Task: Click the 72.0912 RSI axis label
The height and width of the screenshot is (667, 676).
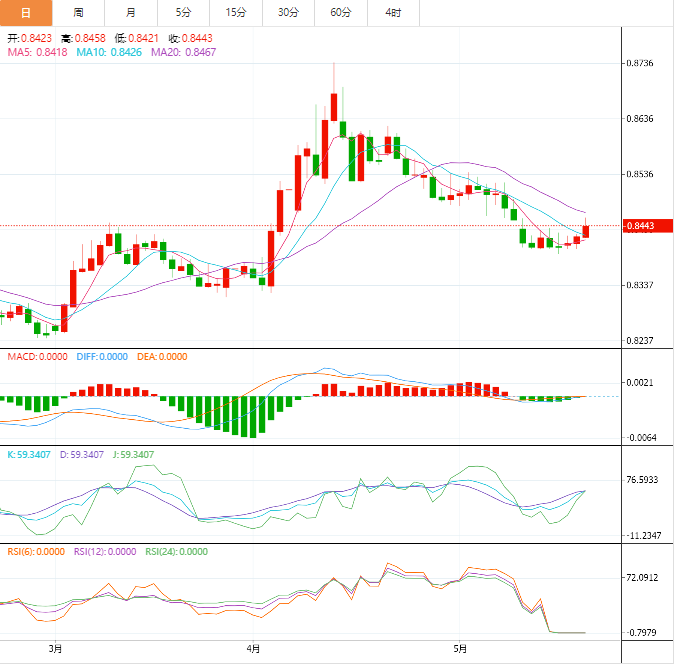Action: (x=642, y=578)
